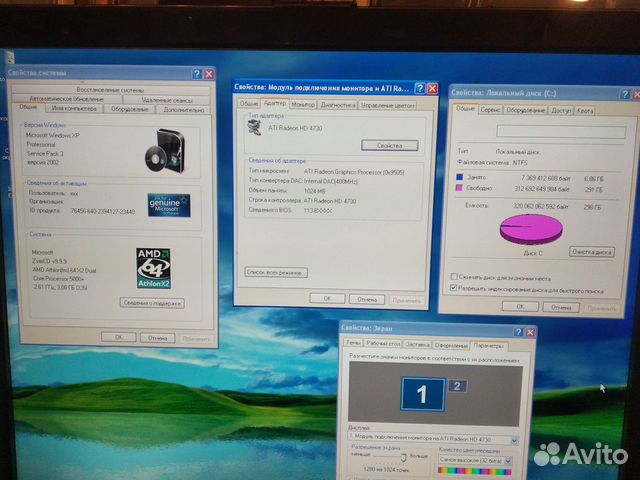Click the disk label input field in Local Disk properties
The height and width of the screenshot is (480, 640).
tap(561, 131)
